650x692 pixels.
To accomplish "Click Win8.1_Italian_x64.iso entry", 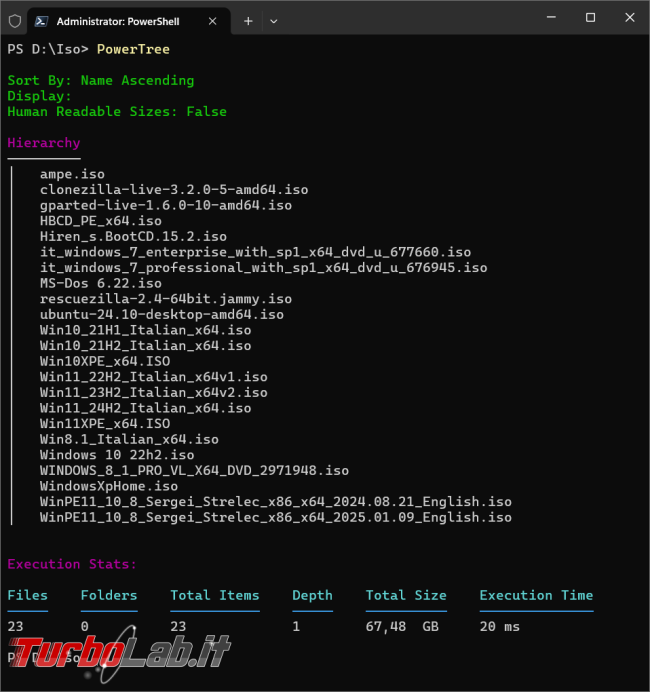I will click(x=129, y=439).
